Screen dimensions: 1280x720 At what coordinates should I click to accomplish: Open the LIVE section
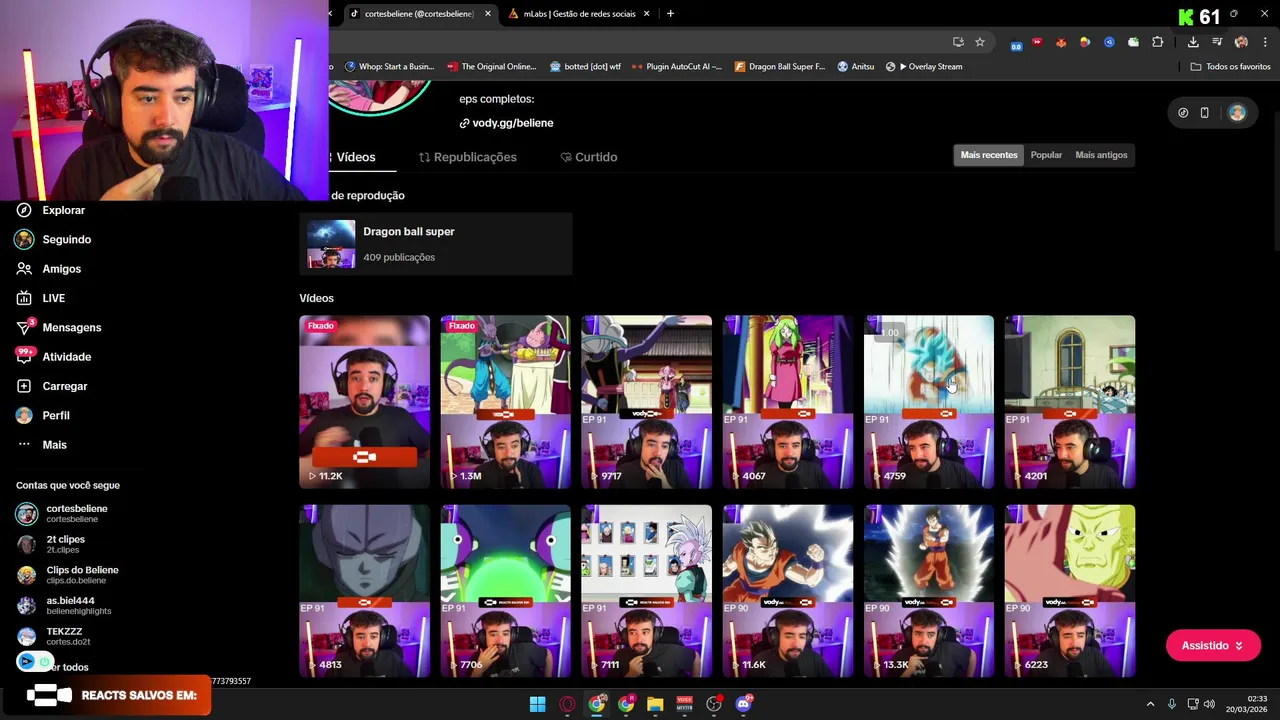pos(41,298)
